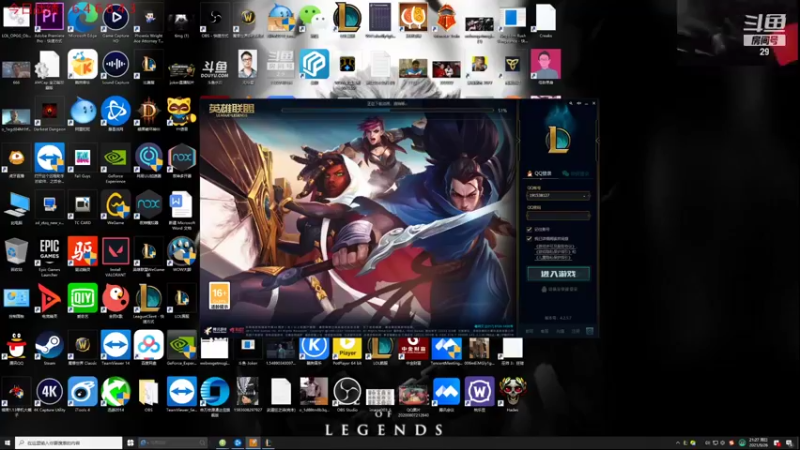Click the orange app icon on taskbar

(x=253, y=443)
